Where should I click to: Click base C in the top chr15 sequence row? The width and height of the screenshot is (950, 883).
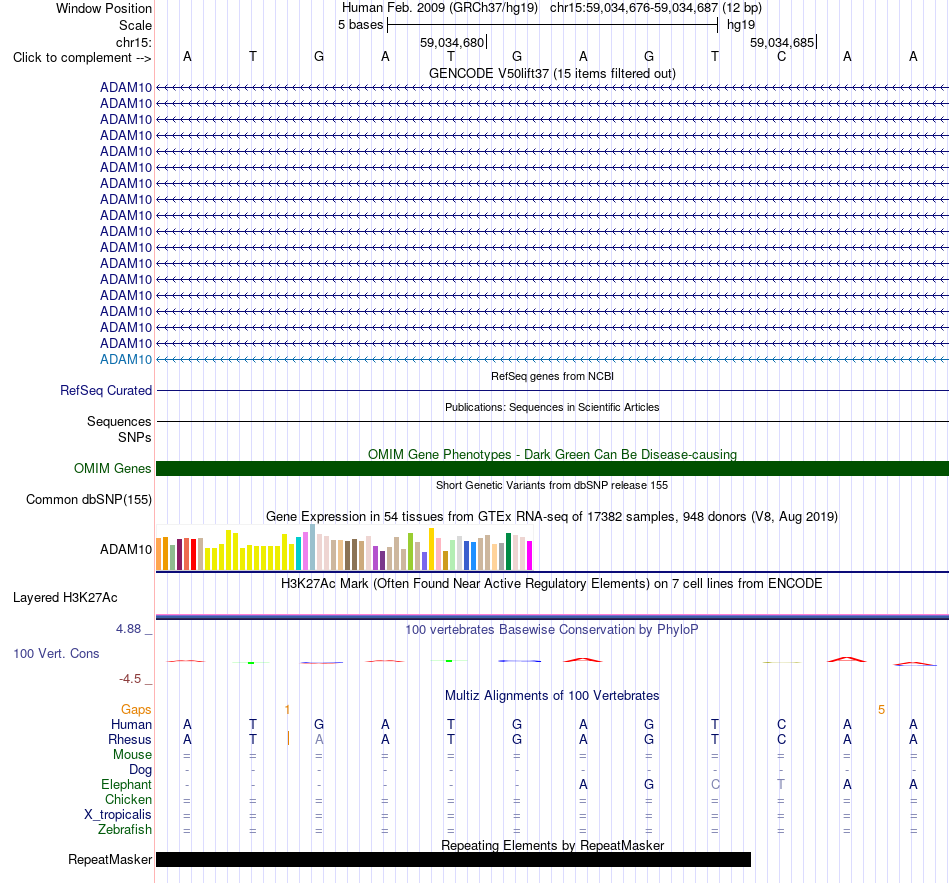(x=782, y=57)
